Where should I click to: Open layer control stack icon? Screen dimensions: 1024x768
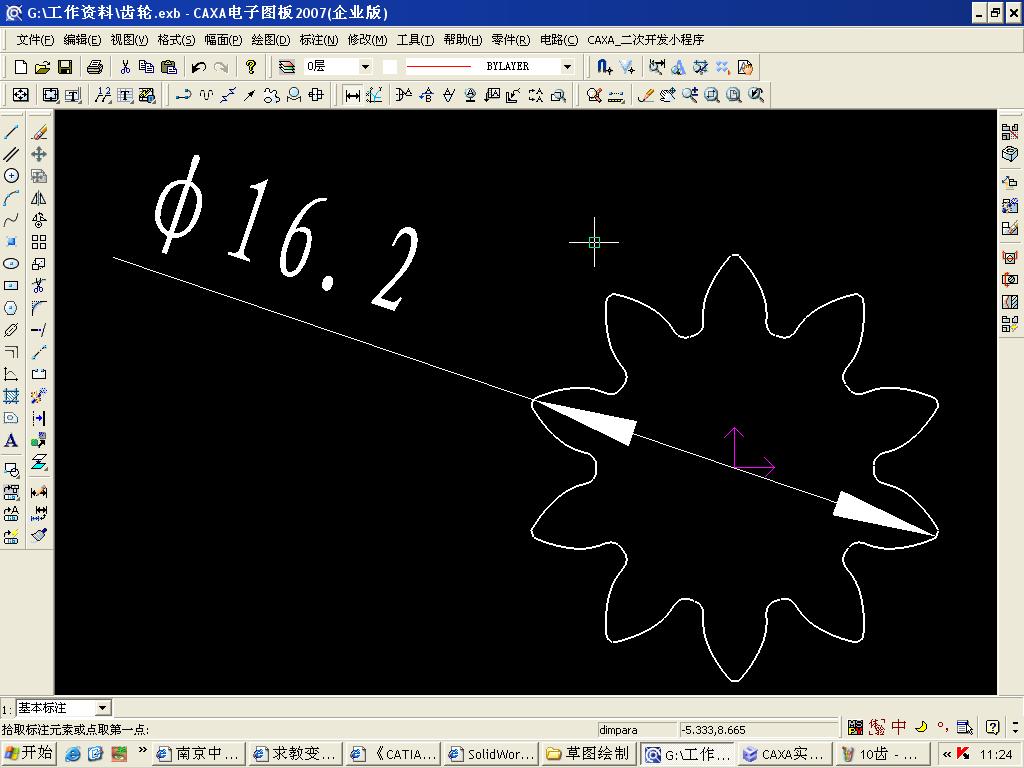point(287,67)
